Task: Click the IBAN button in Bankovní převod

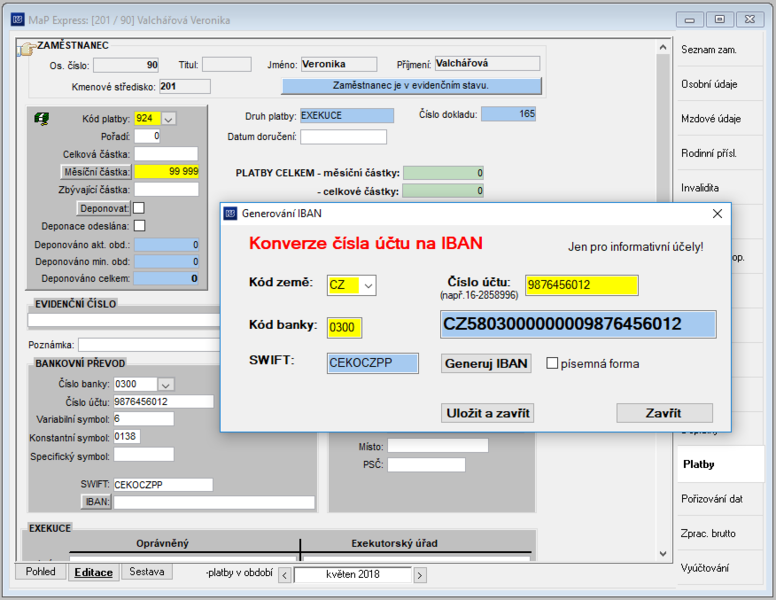Action: pos(96,502)
